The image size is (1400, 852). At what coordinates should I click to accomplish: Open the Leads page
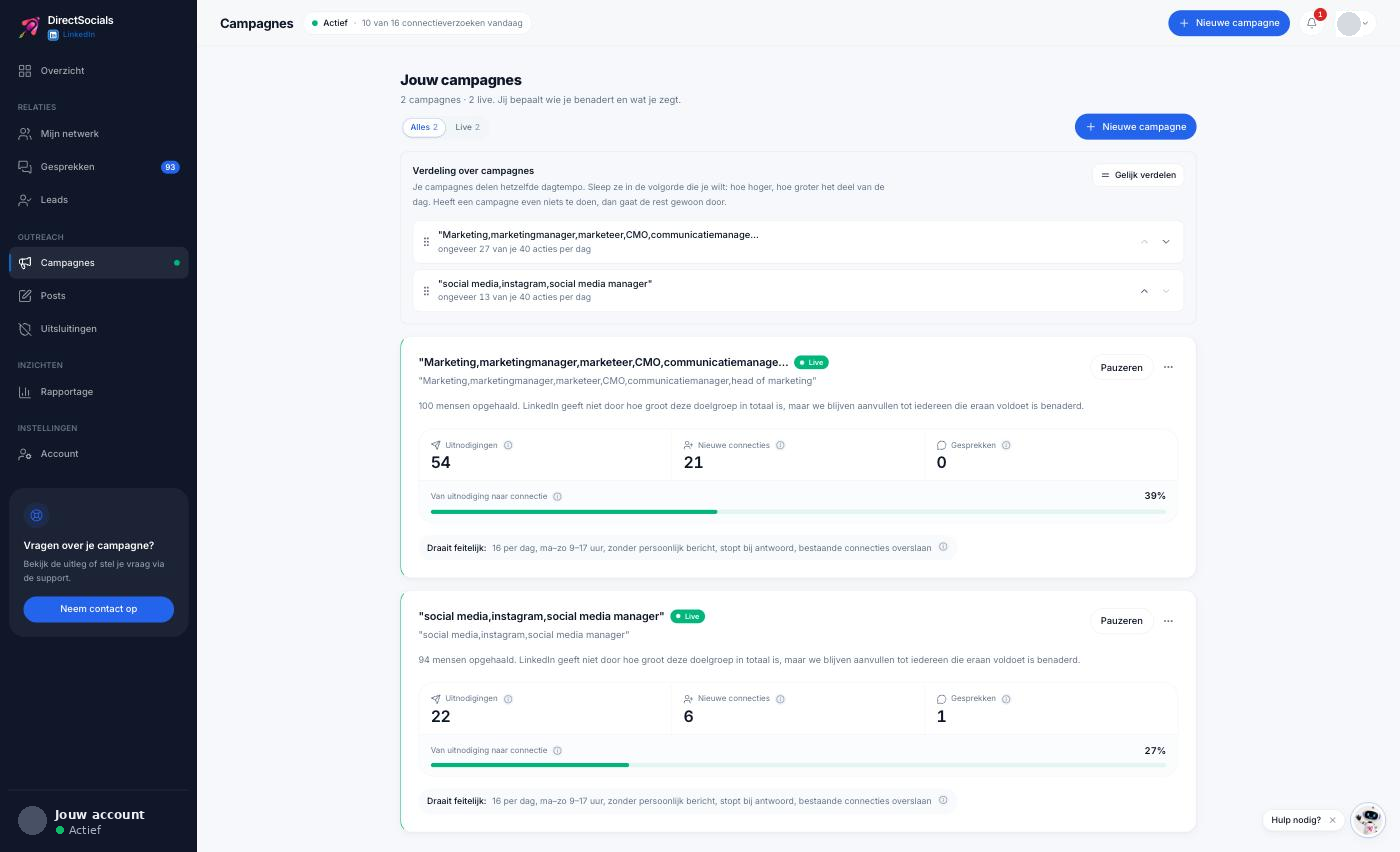(98, 200)
